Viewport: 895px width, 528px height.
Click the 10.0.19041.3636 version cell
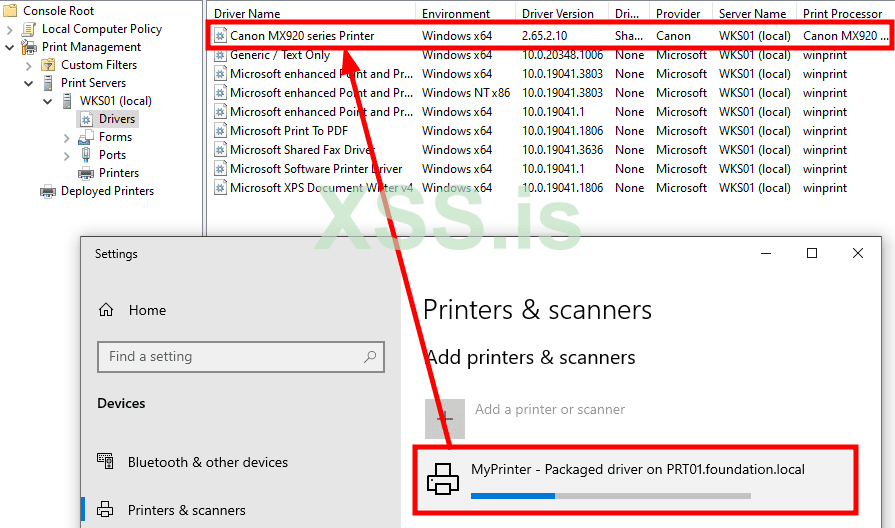click(x=562, y=150)
